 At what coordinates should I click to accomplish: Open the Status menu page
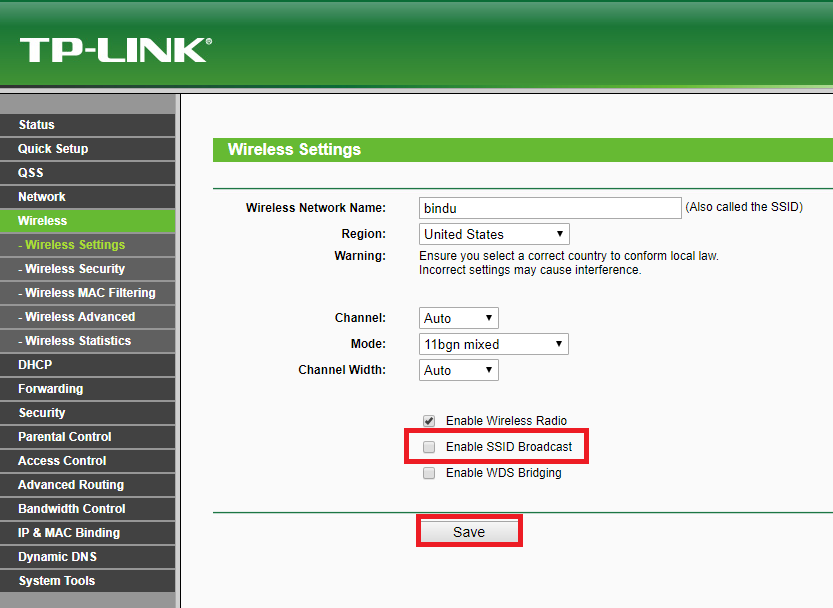pos(88,125)
